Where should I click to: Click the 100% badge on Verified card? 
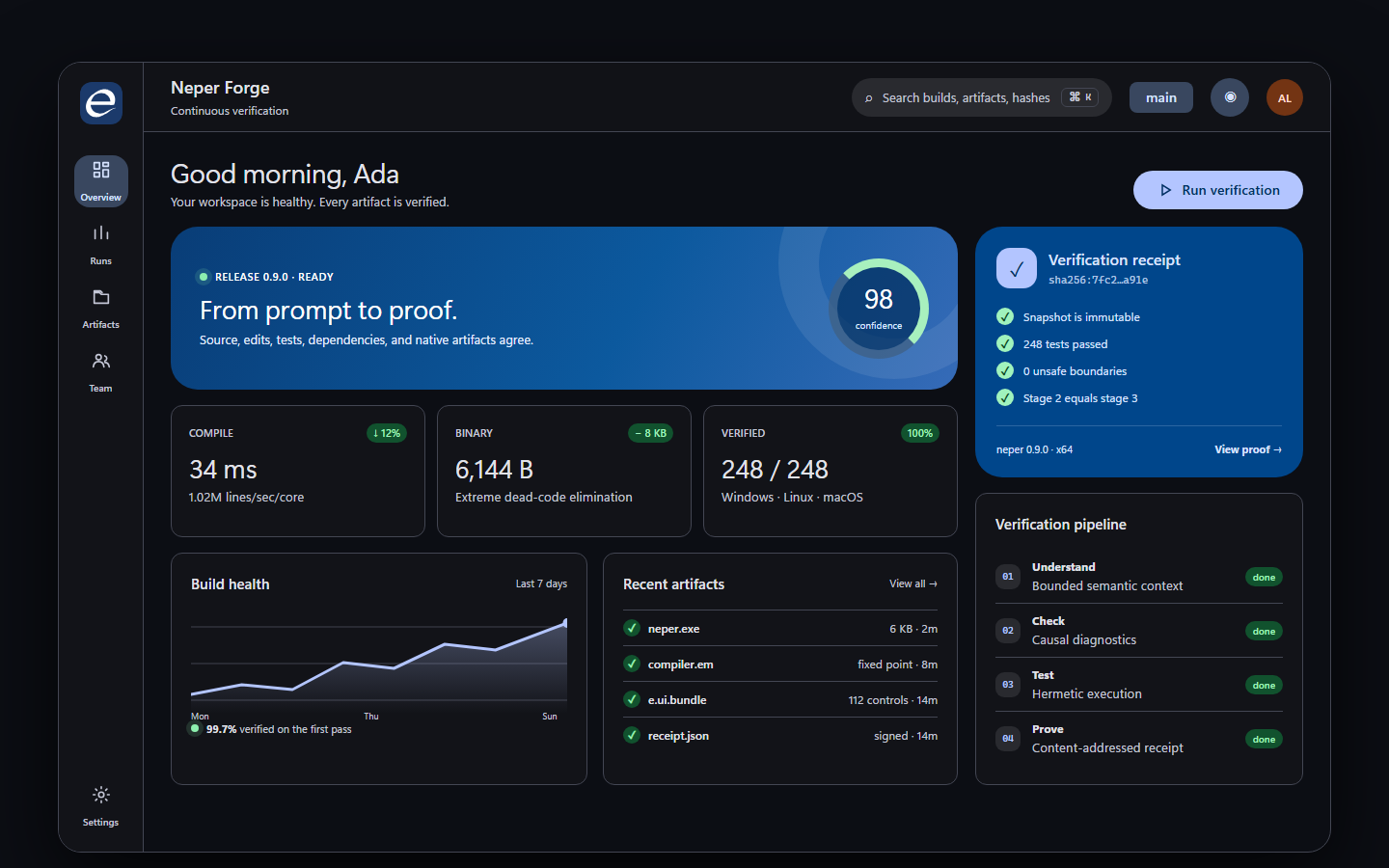[x=920, y=433]
